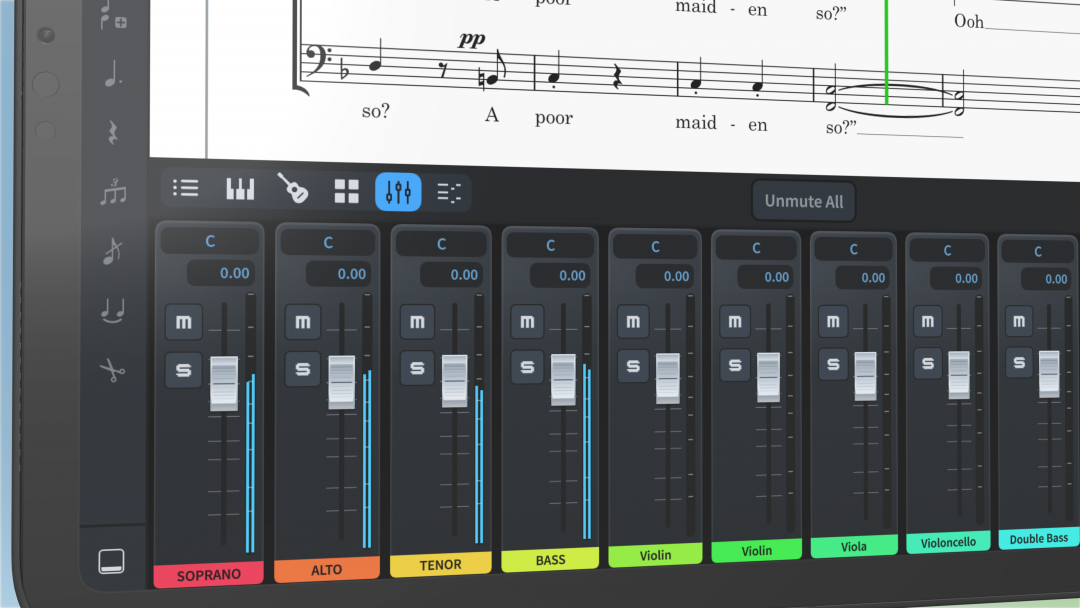Open the guitar fretboard panel

pos(293,188)
